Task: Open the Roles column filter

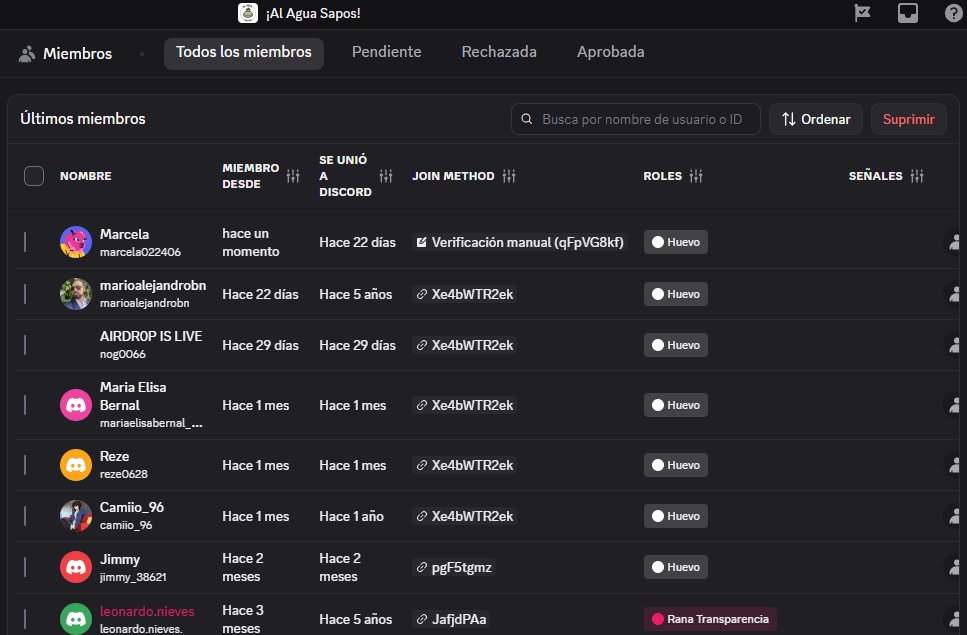Action: 696,176
